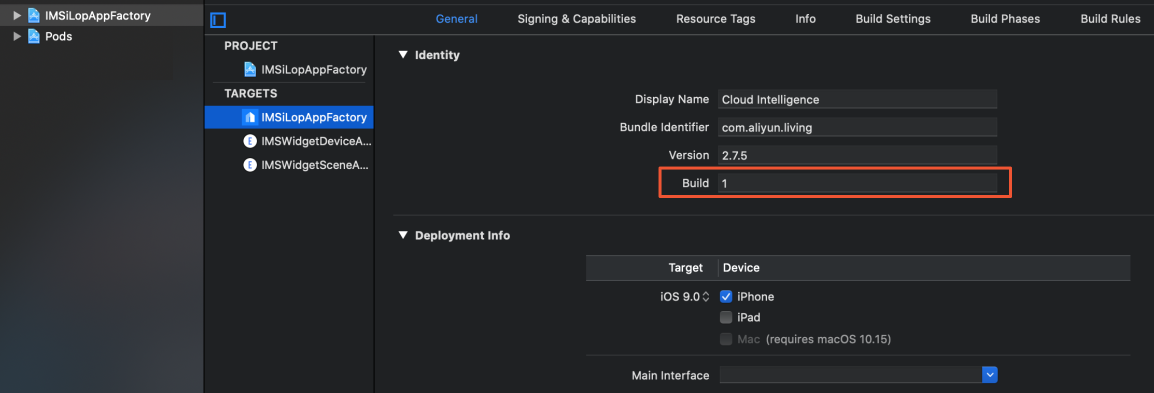The width and height of the screenshot is (1154, 393).
Task: Select the IMSWidgetDeviceA... extension target icon
Action: click(x=250, y=141)
